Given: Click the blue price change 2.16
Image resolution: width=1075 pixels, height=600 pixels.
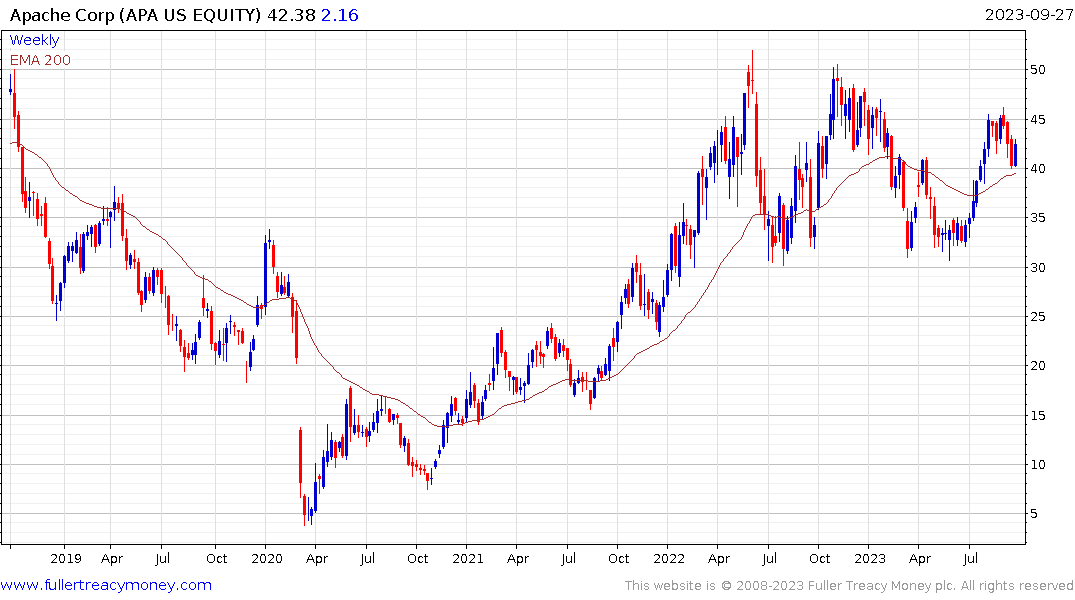Looking at the screenshot, I should 339,15.
